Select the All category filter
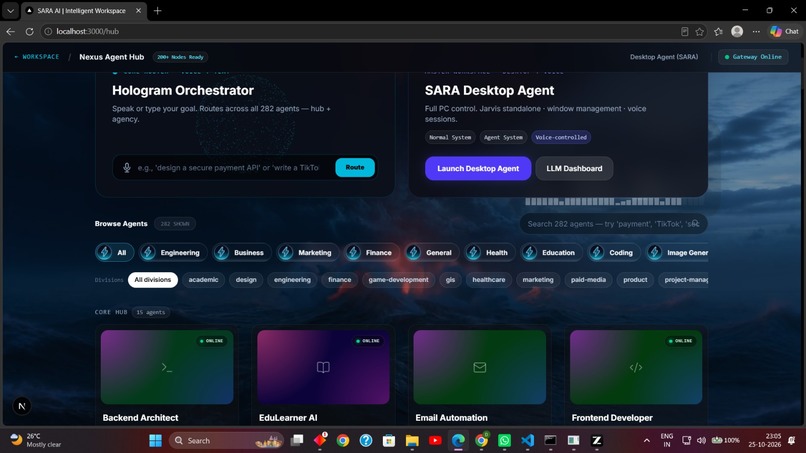Screen dimensions: 806x453 tap(114, 252)
